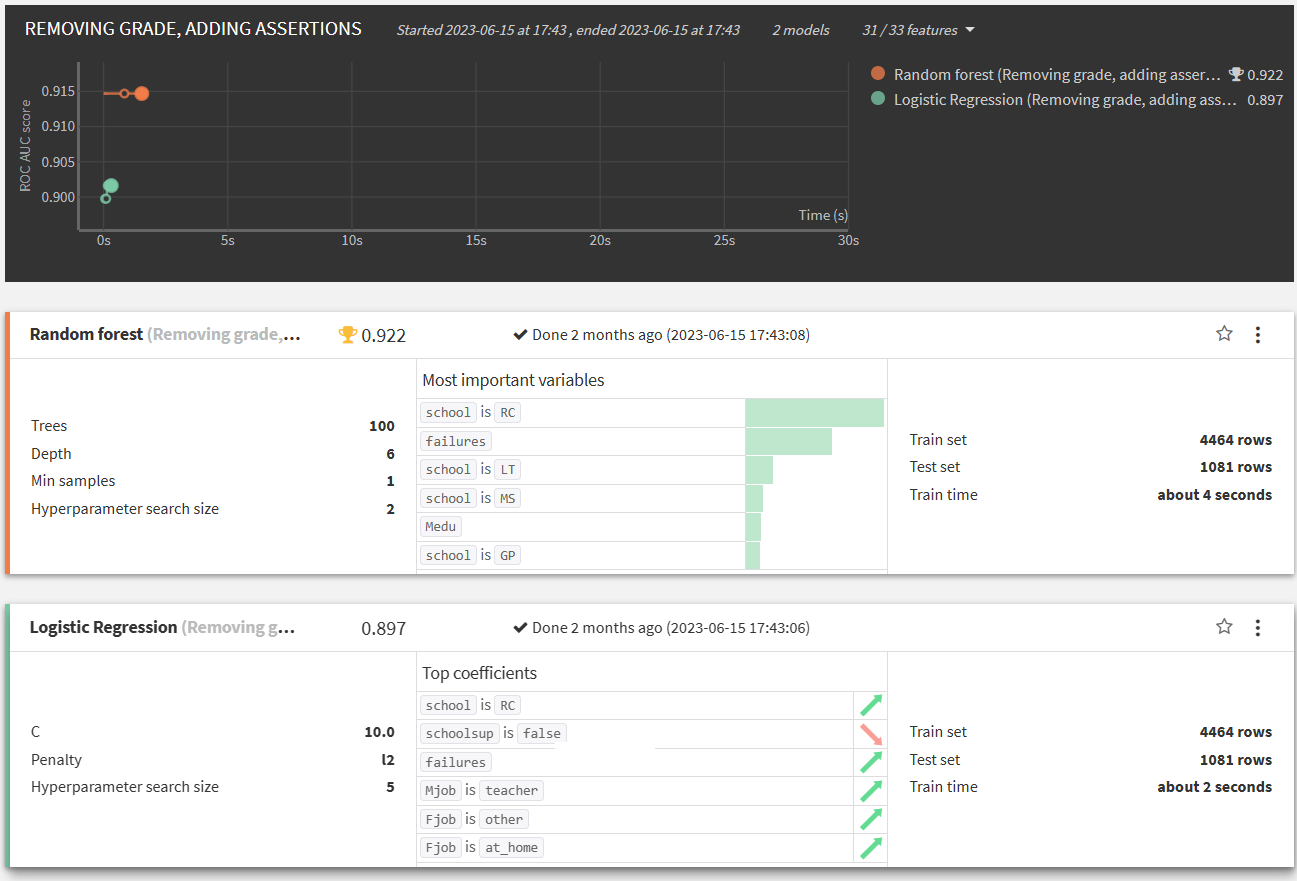Select the Mjob is teacher coefficient row
Screen dimensions: 1297x881
(652, 790)
